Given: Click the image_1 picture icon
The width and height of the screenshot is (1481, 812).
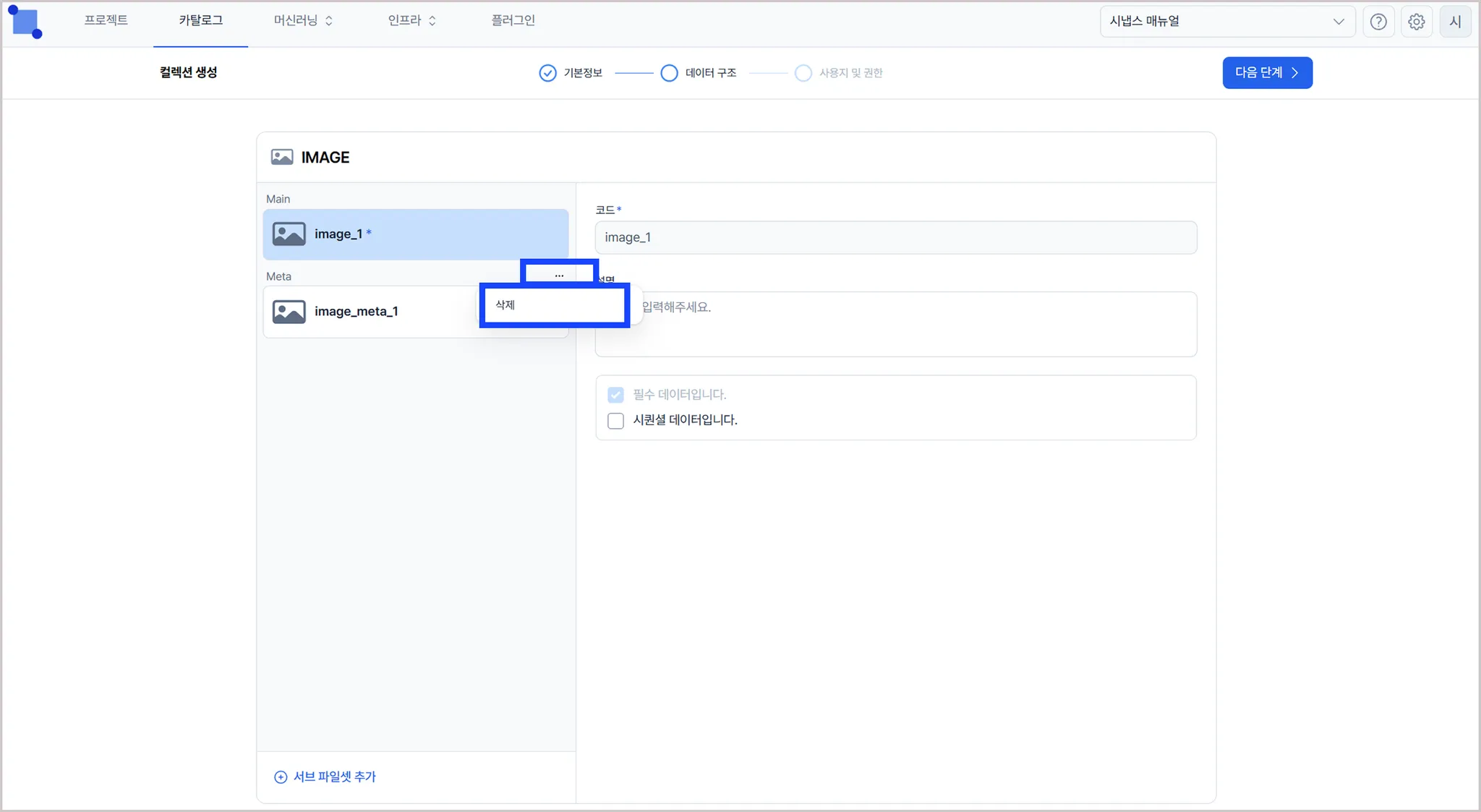Looking at the screenshot, I should (x=289, y=234).
